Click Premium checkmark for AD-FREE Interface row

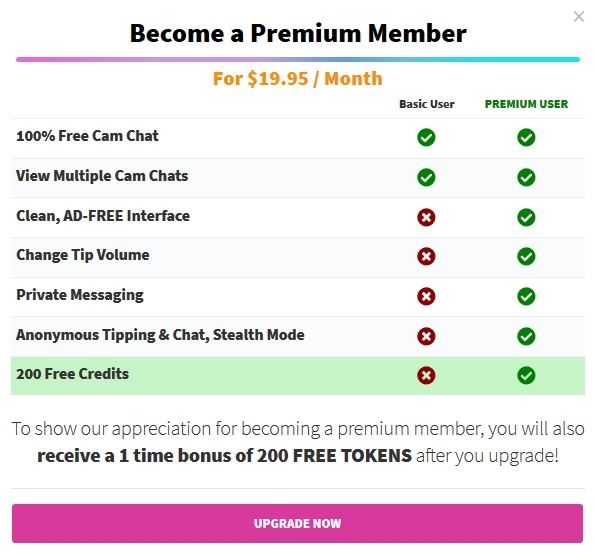coord(526,217)
